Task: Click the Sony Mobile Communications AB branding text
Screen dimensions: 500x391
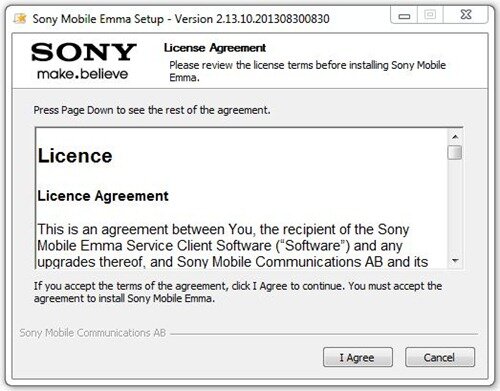Action: [93, 333]
